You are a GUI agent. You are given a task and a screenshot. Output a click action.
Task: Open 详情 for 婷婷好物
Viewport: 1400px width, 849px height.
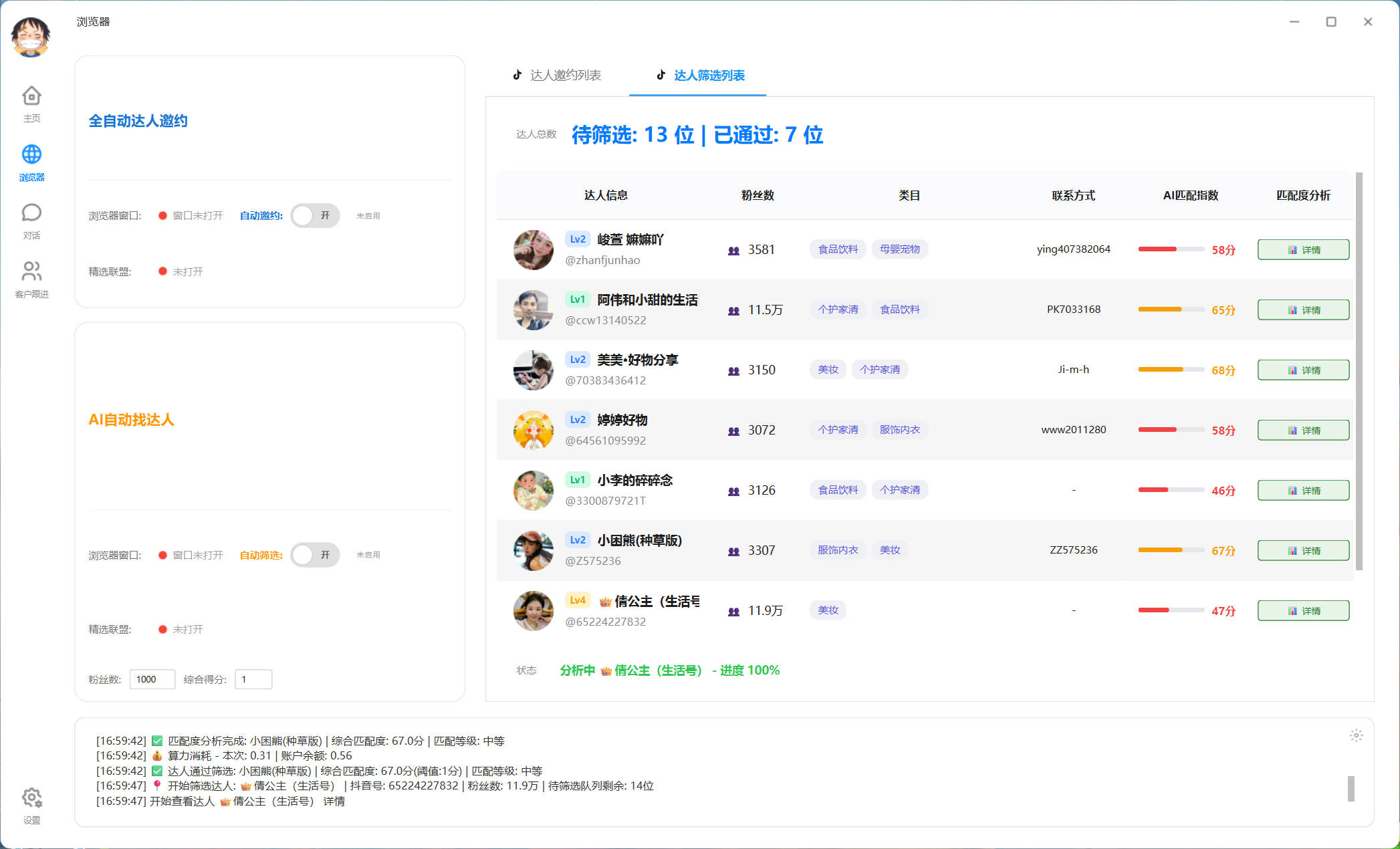1302,429
